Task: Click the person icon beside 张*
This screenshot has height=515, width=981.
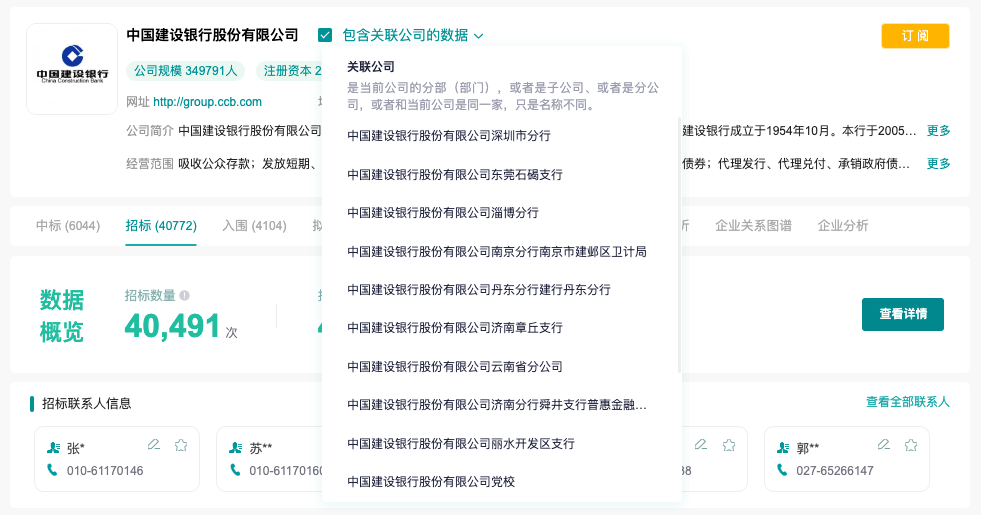Action: tap(53, 448)
